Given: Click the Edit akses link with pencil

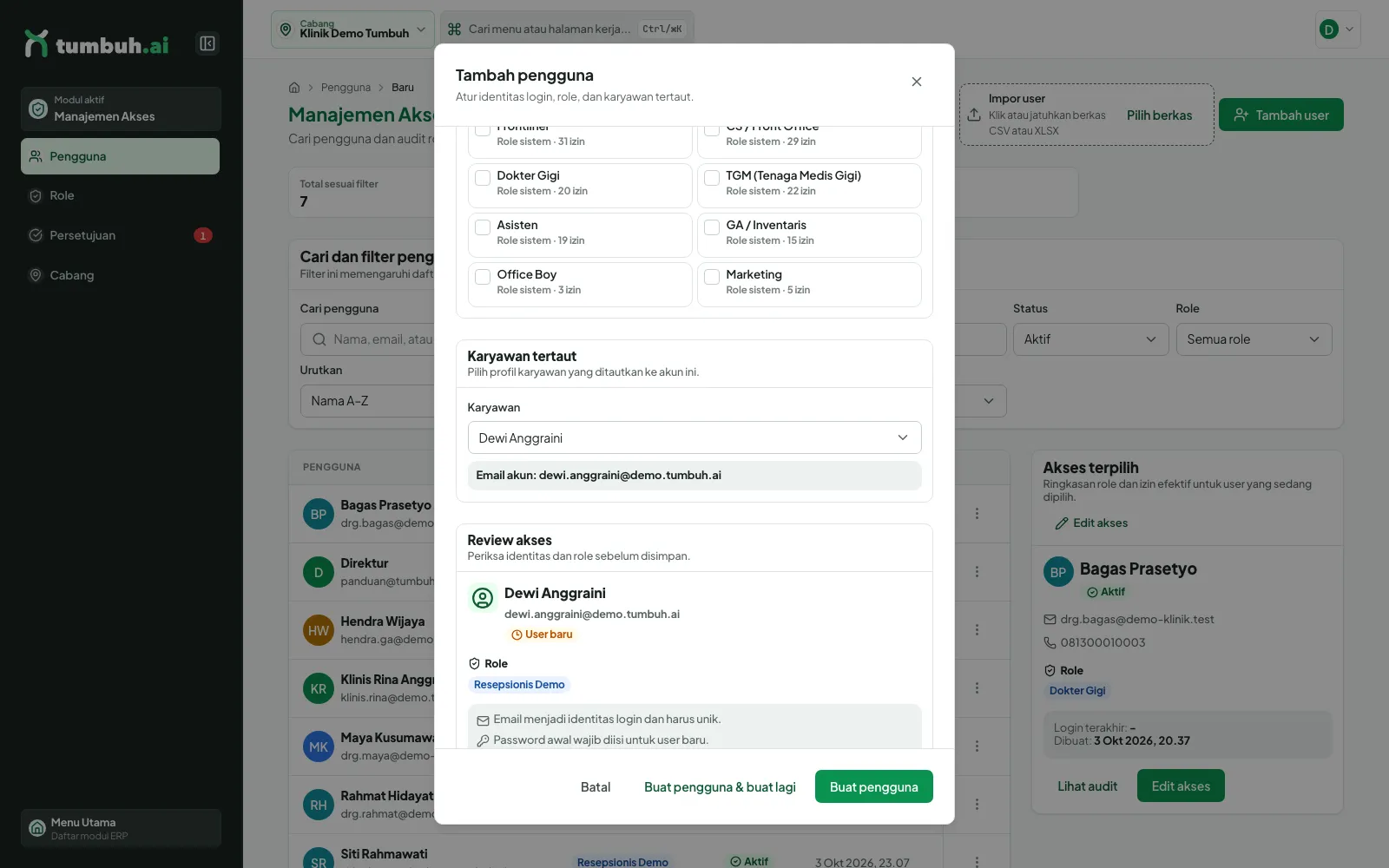Looking at the screenshot, I should (x=1091, y=523).
